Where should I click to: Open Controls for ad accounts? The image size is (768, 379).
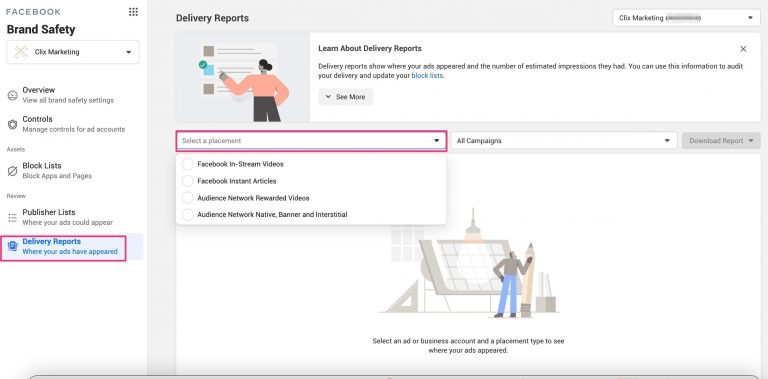coord(73,124)
